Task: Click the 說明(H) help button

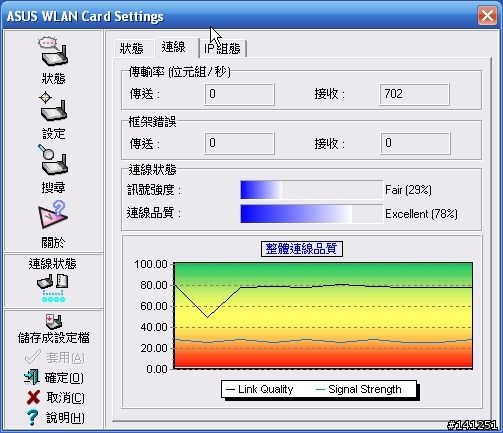Action: pyautogui.click(x=55, y=417)
